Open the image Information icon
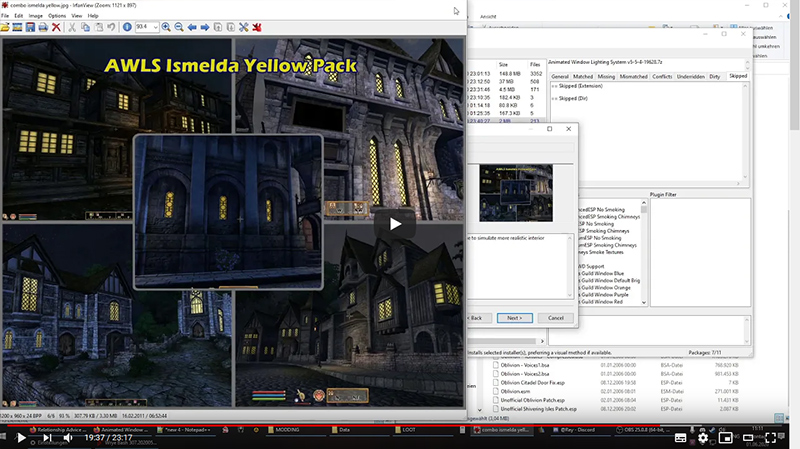Viewport: 800px width, 449px height. click(127, 27)
